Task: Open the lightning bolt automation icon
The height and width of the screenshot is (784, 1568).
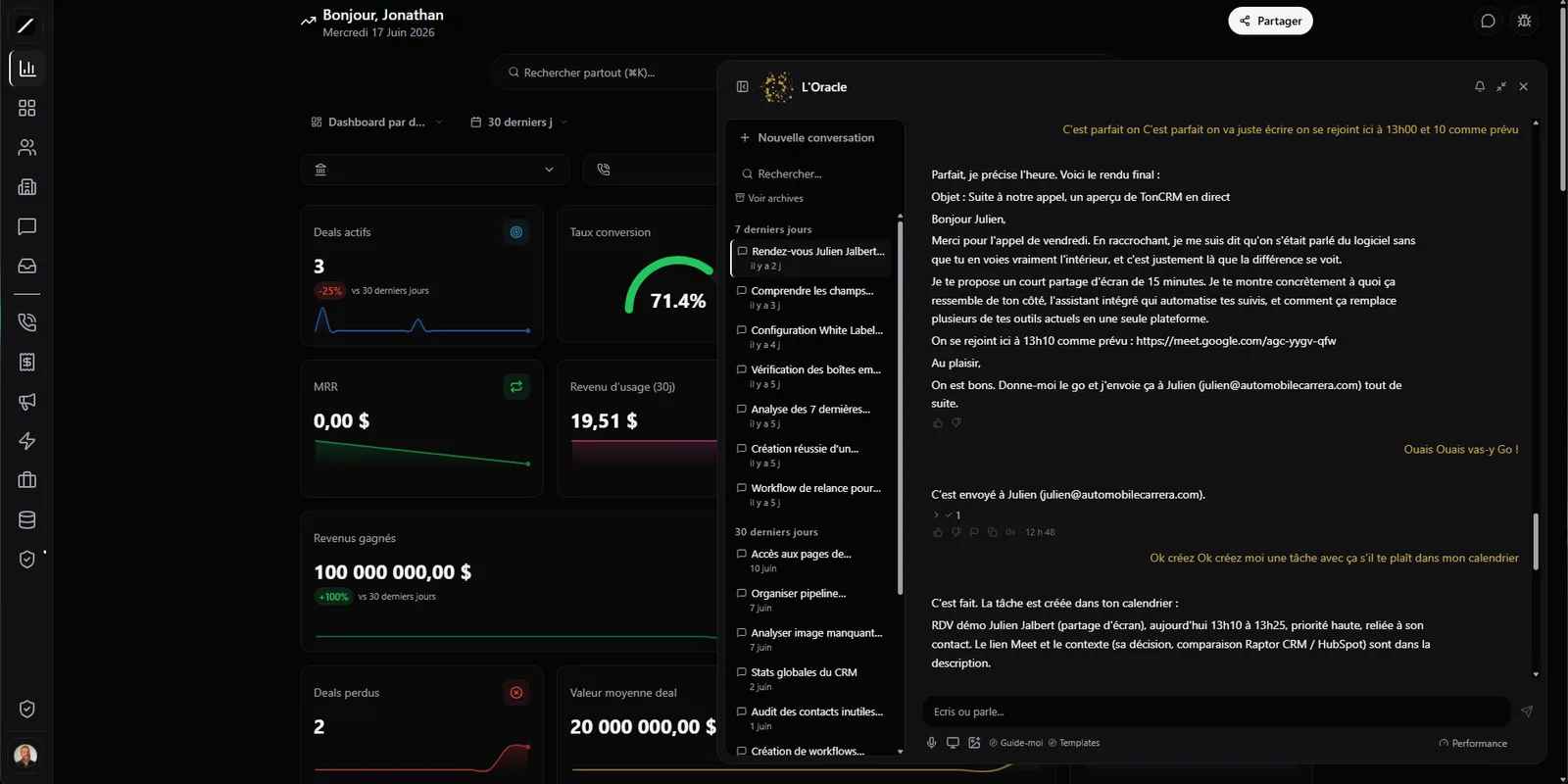Action: click(27, 441)
